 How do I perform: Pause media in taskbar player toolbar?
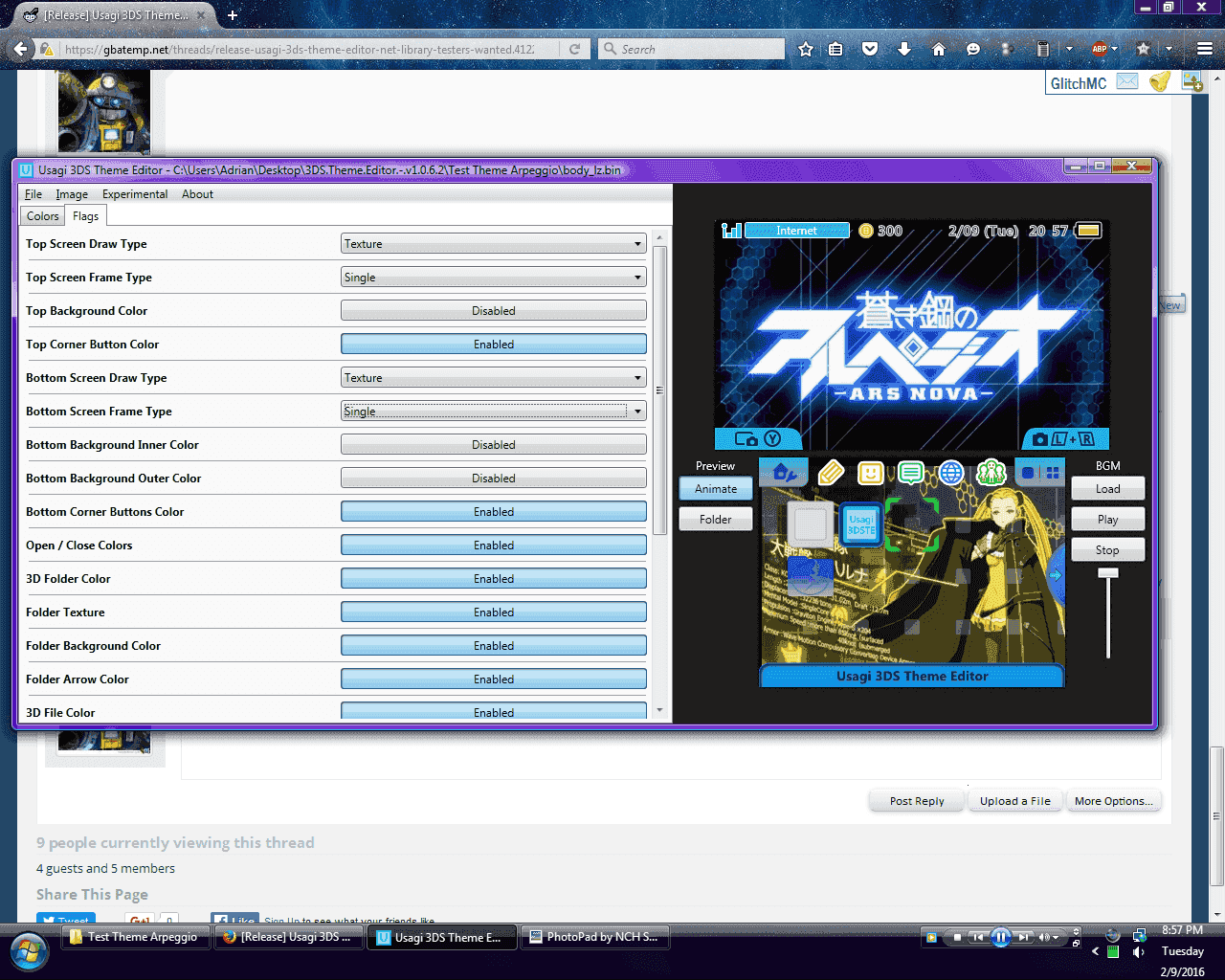pyautogui.click(x=1000, y=937)
